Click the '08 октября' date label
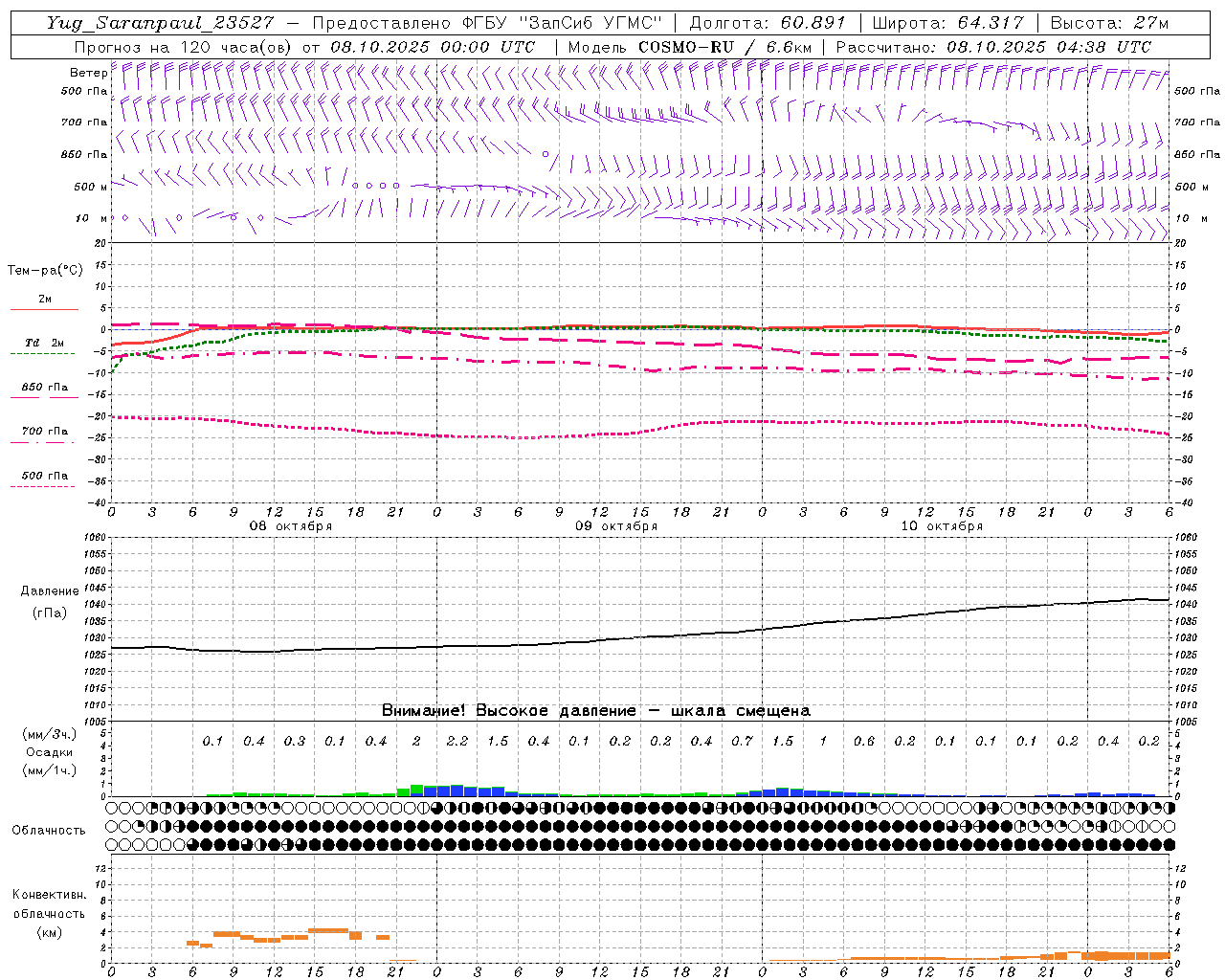1225x980 pixels. click(291, 526)
